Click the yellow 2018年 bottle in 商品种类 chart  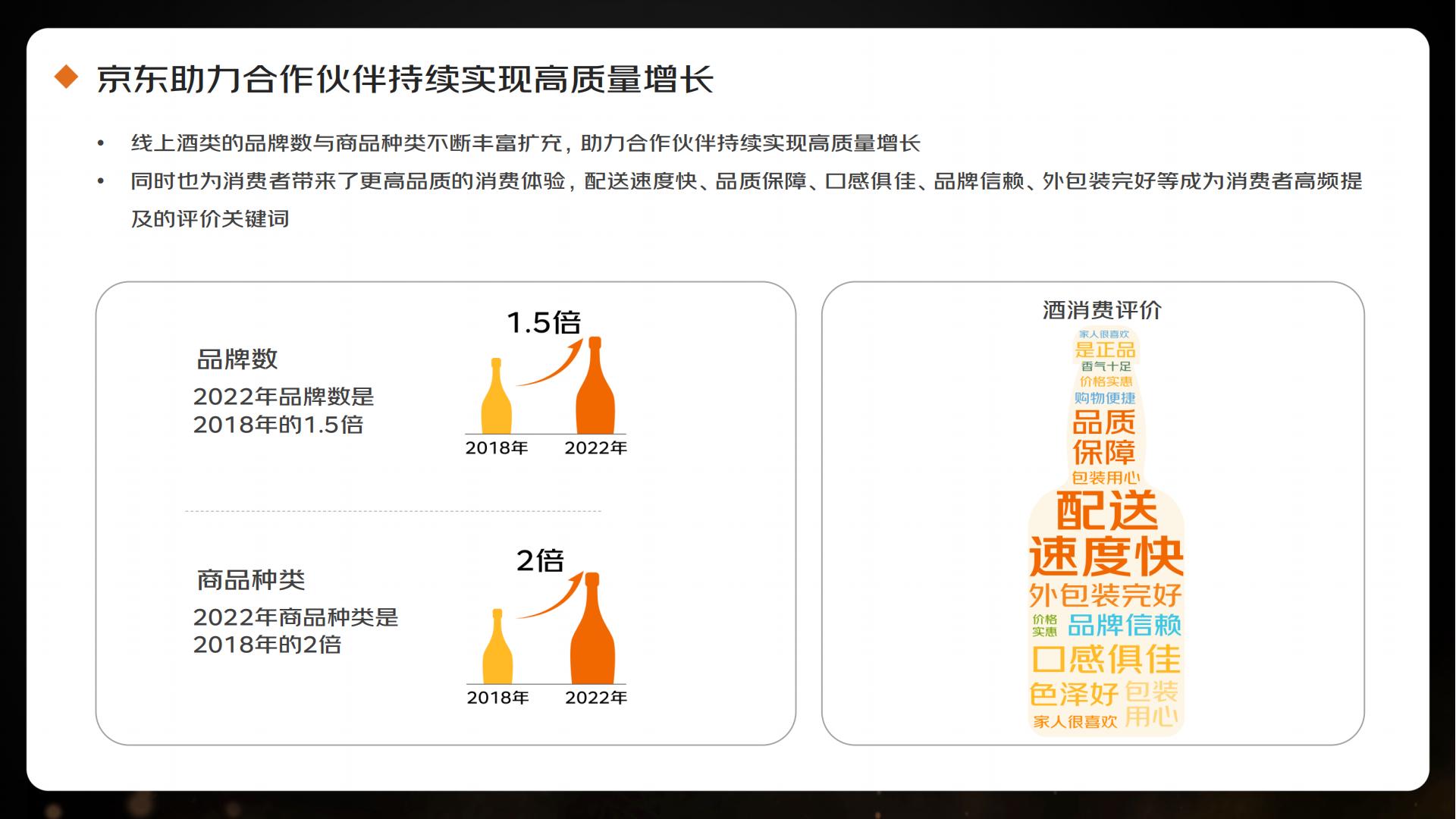(x=497, y=646)
